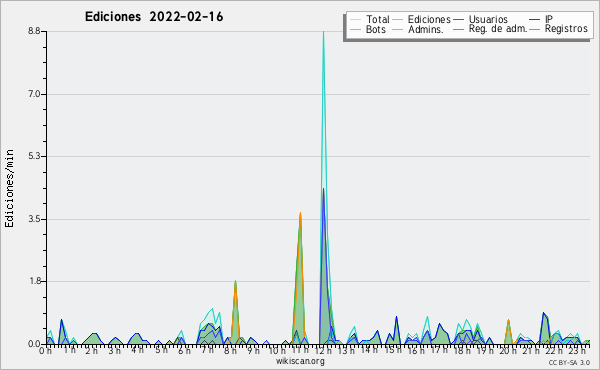Click the Usuarios legend label

(x=488, y=19)
